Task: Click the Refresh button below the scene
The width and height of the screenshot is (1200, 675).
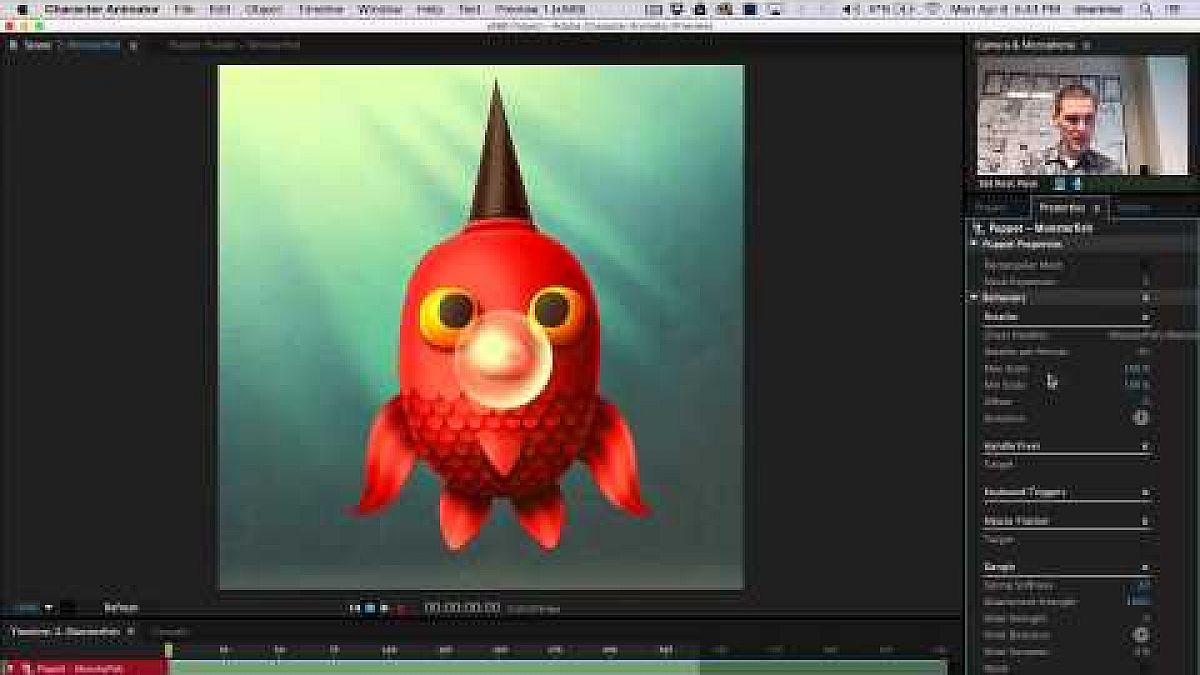Action: click(x=121, y=607)
